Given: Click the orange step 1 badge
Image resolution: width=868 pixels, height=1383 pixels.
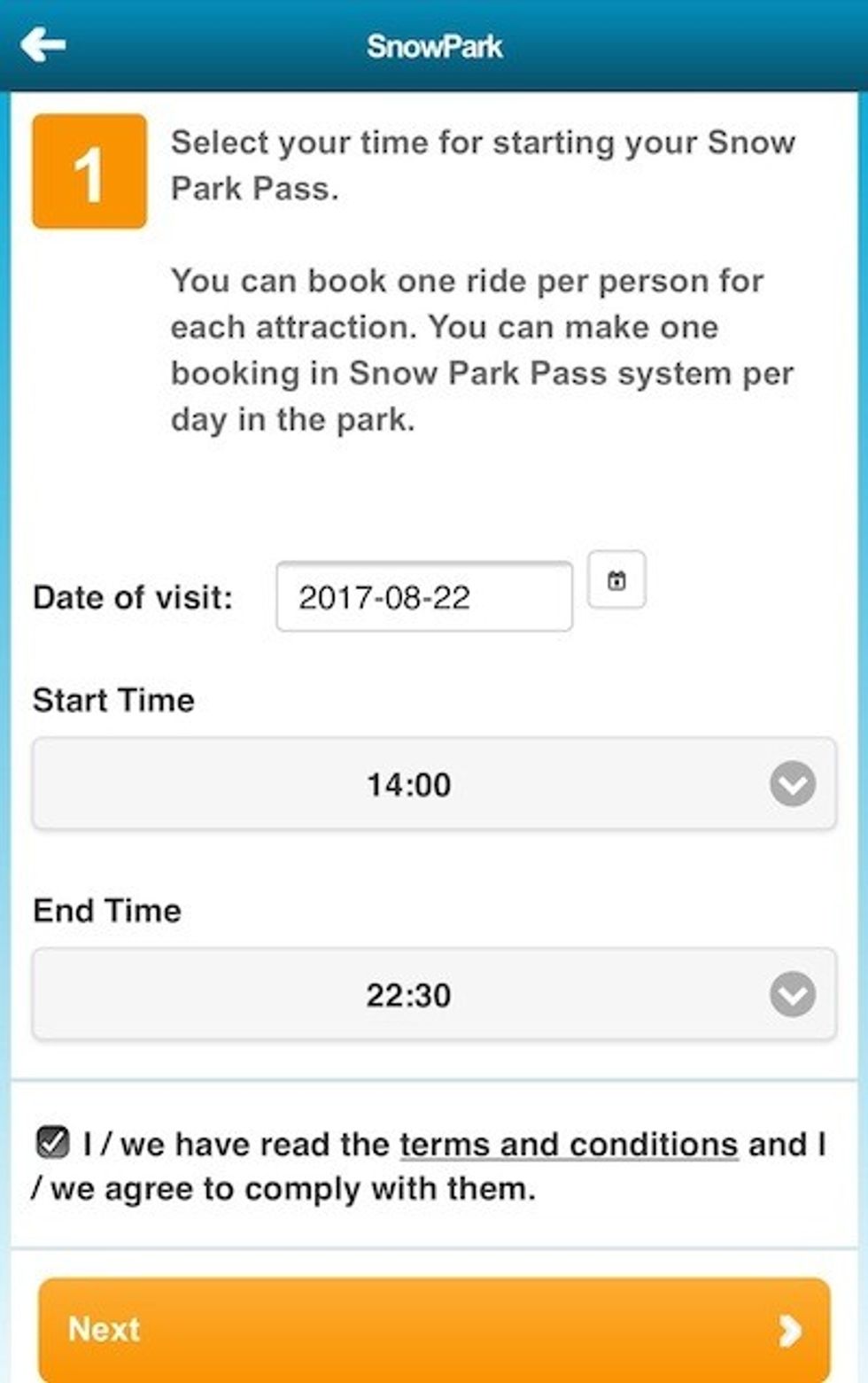Looking at the screenshot, I should (x=89, y=171).
